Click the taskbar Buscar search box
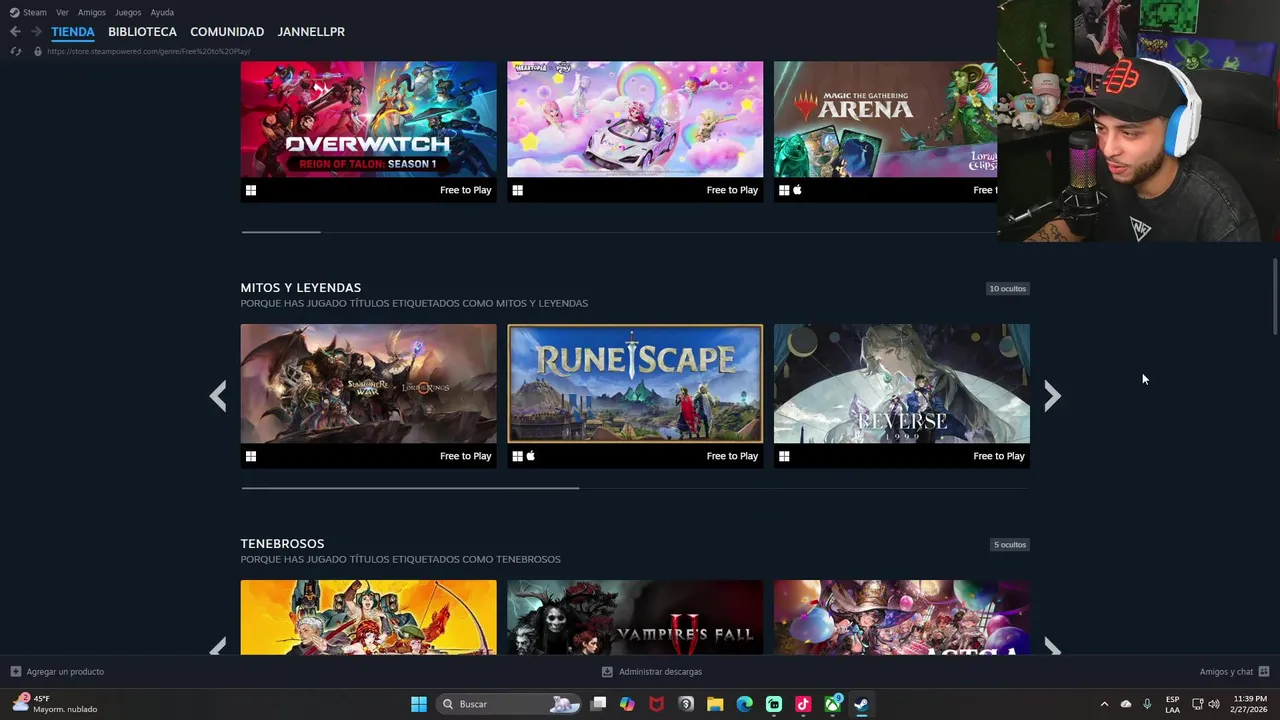Viewport: 1280px width, 720px height. [510, 704]
